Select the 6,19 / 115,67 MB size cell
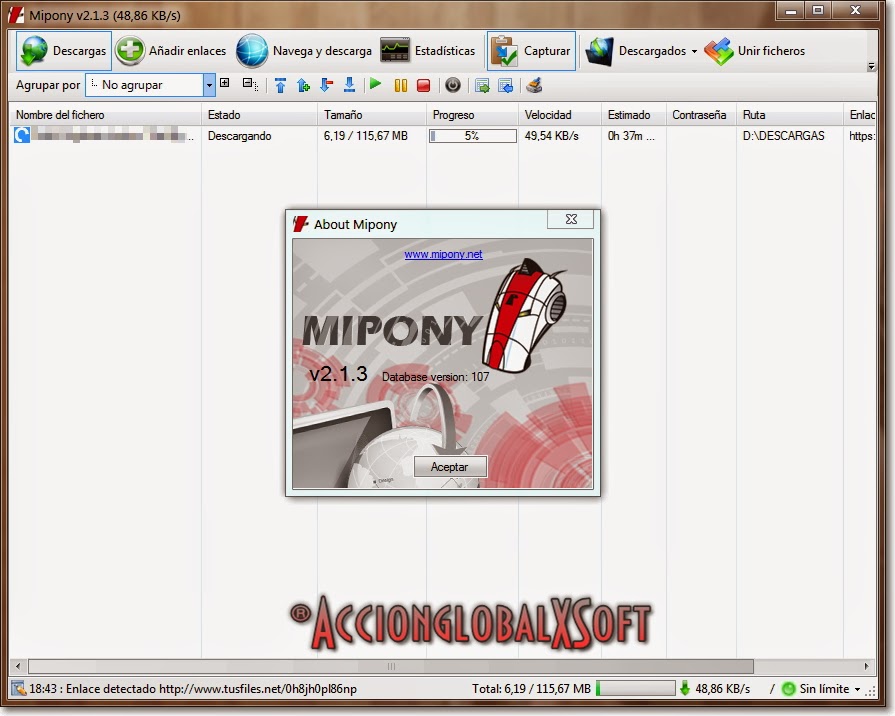The height and width of the screenshot is (716, 895). click(x=365, y=136)
